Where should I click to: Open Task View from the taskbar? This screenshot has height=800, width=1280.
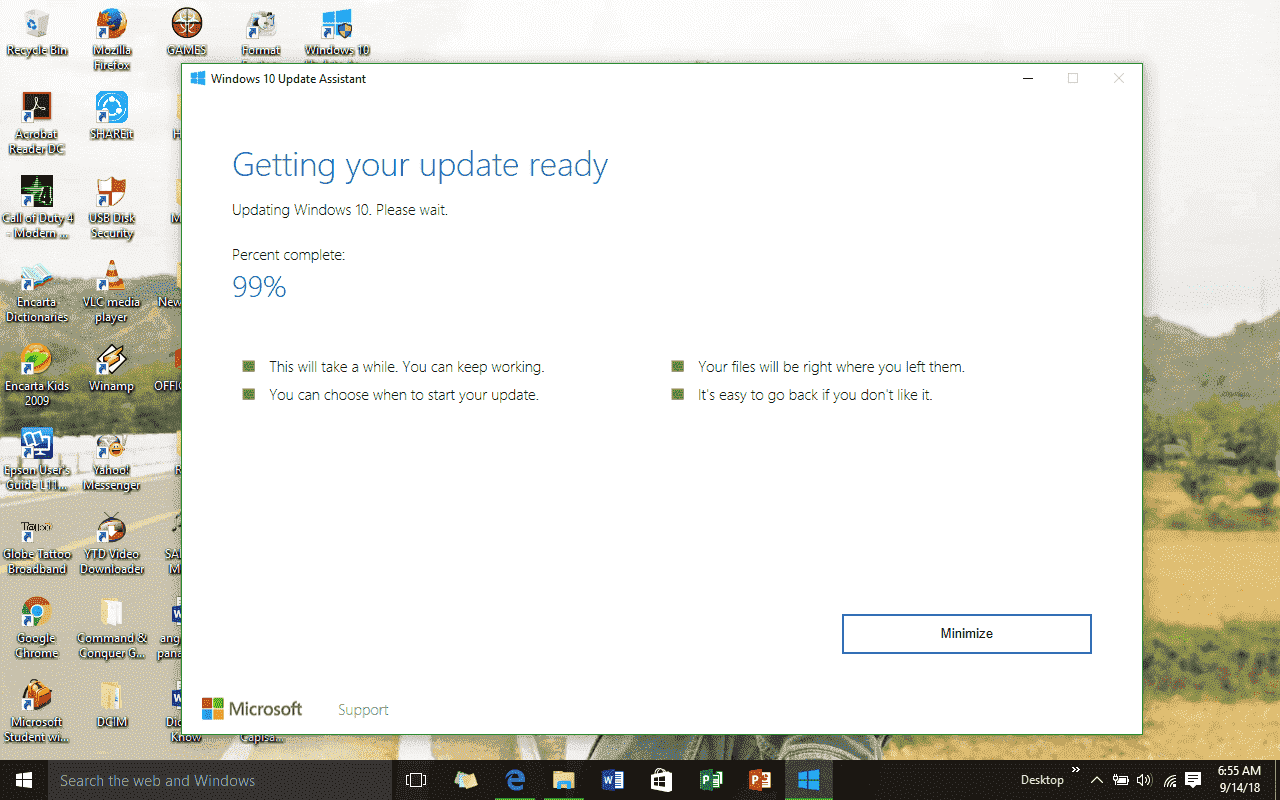click(416, 780)
